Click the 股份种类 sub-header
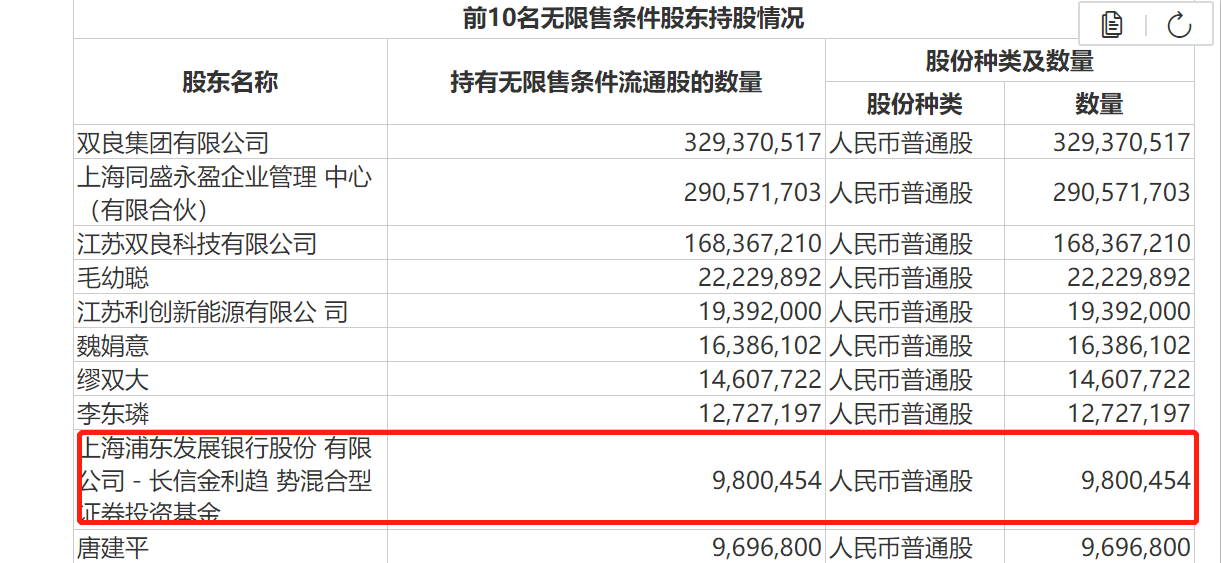Viewport: 1221px width, 563px height. tap(914, 103)
